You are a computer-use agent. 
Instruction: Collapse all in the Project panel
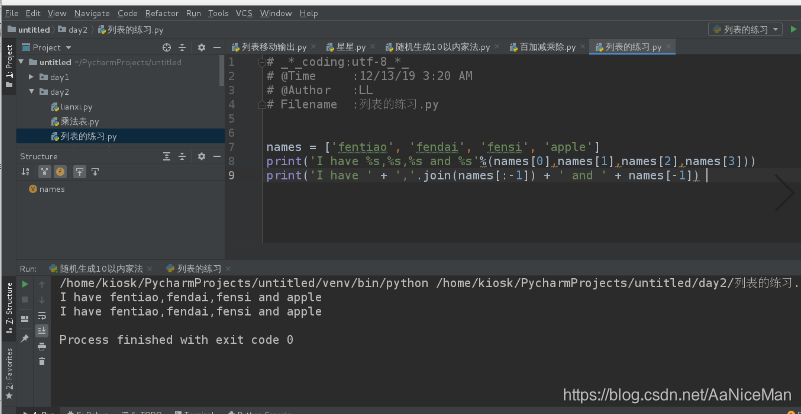[x=182, y=48]
